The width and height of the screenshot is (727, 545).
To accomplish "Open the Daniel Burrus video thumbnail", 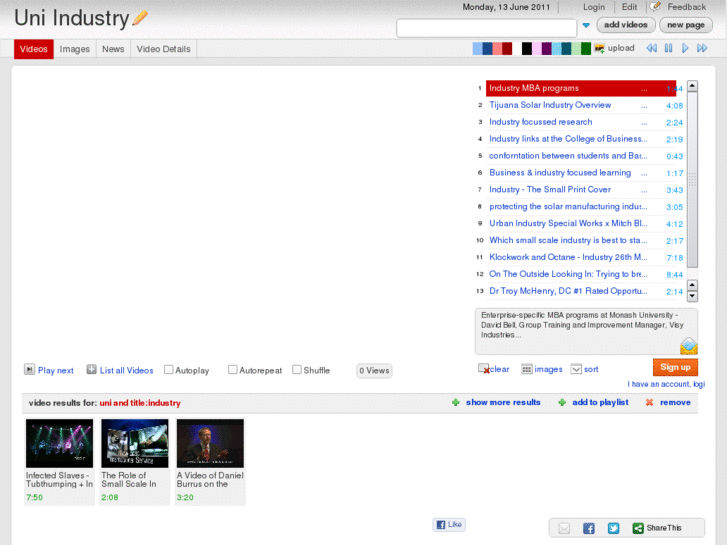I will [210, 443].
